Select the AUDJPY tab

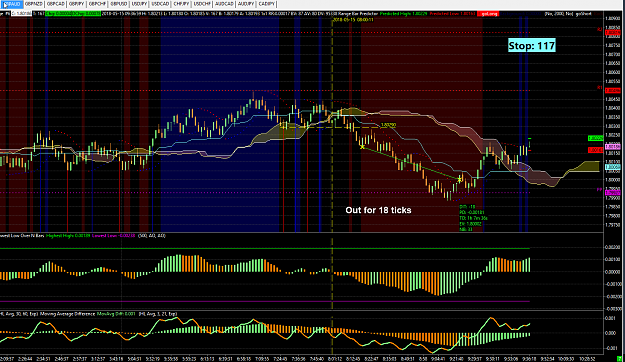[246, 4]
